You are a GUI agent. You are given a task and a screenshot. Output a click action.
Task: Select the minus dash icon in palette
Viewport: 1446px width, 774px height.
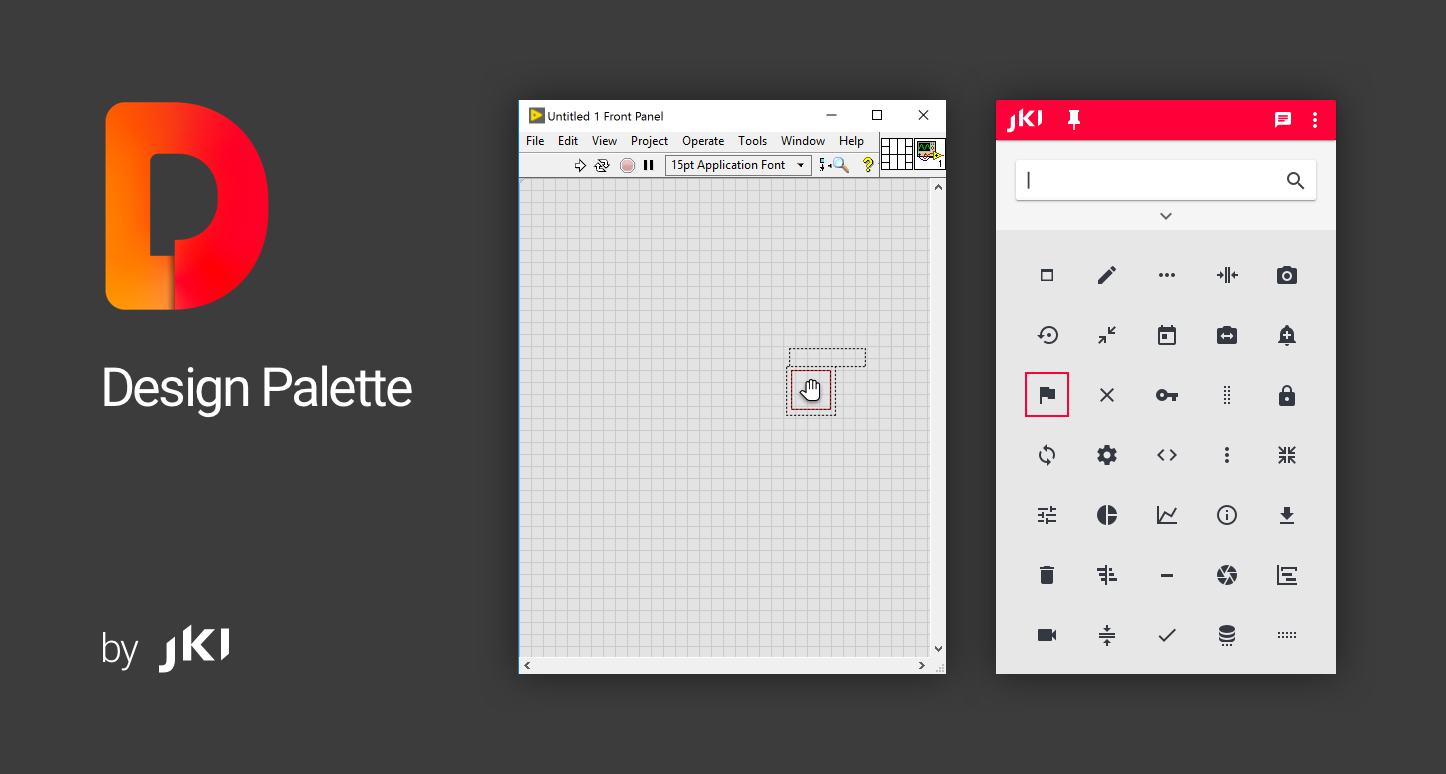pyautogui.click(x=1167, y=575)
